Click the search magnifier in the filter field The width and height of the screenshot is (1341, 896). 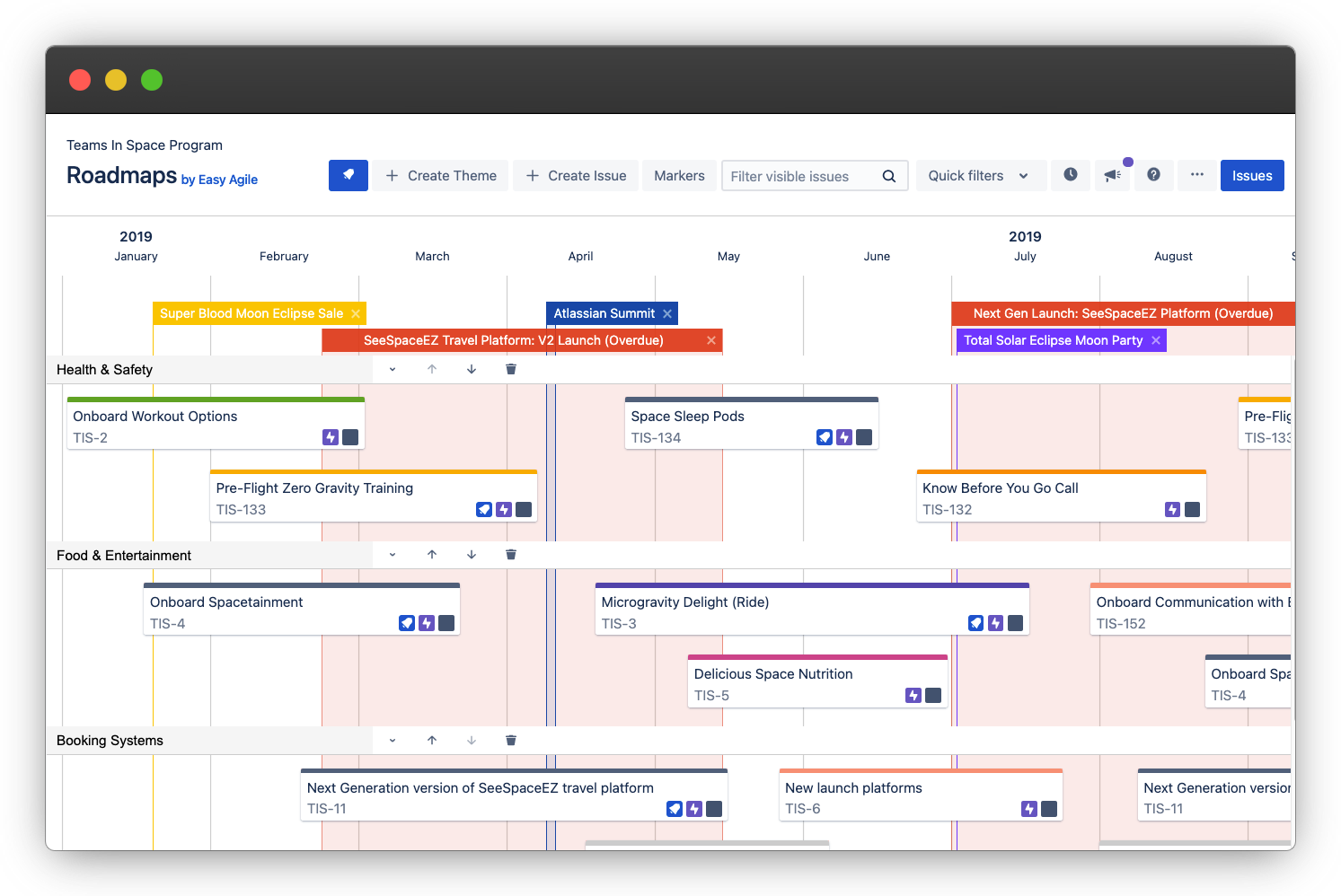(x=888, y=176)
